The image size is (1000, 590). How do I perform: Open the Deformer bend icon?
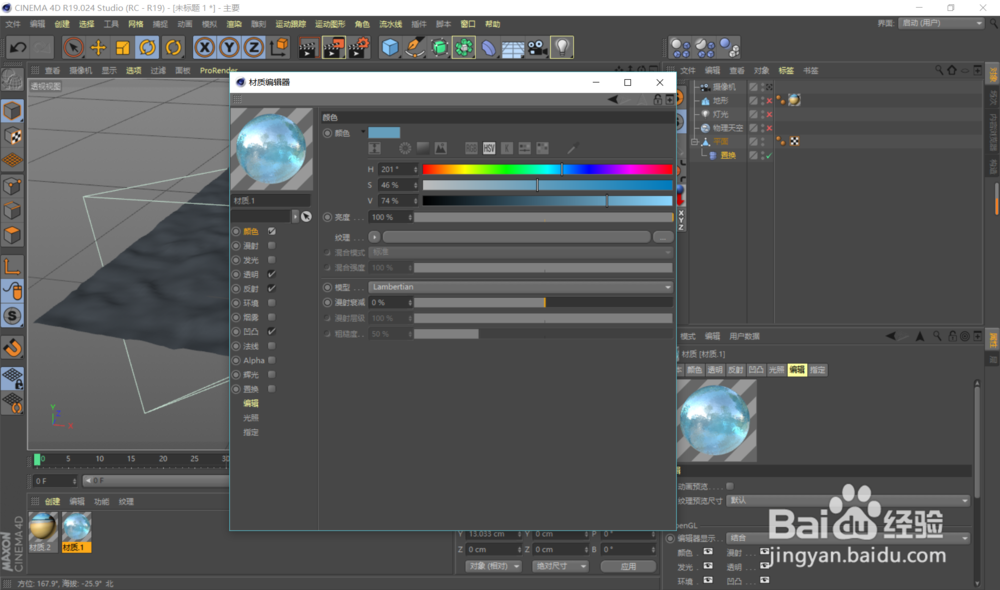tap(489, 47)
